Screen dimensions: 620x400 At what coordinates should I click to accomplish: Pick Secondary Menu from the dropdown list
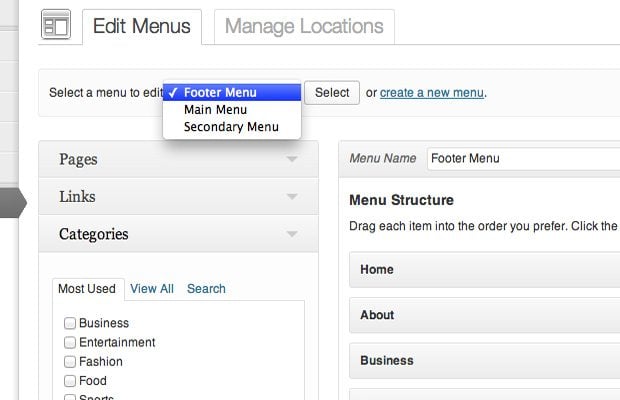pyautogui.click(x=231, y=127)
